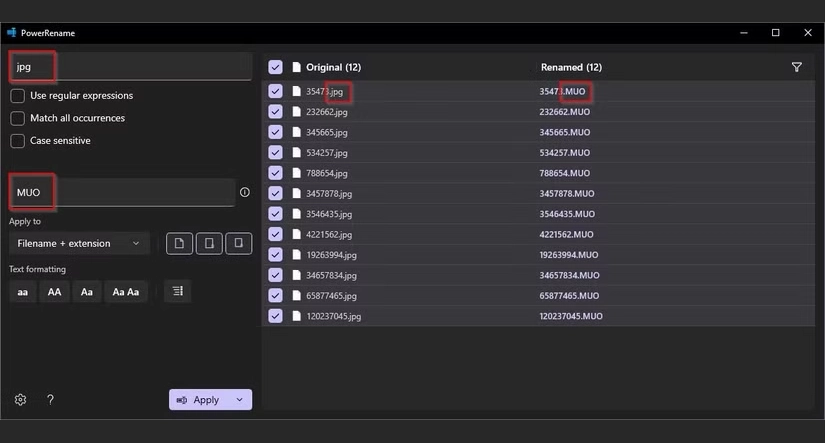Screen dimensions: 825x443
Task: Enable Use regular expressions checkbox
Action: (17, 96)
